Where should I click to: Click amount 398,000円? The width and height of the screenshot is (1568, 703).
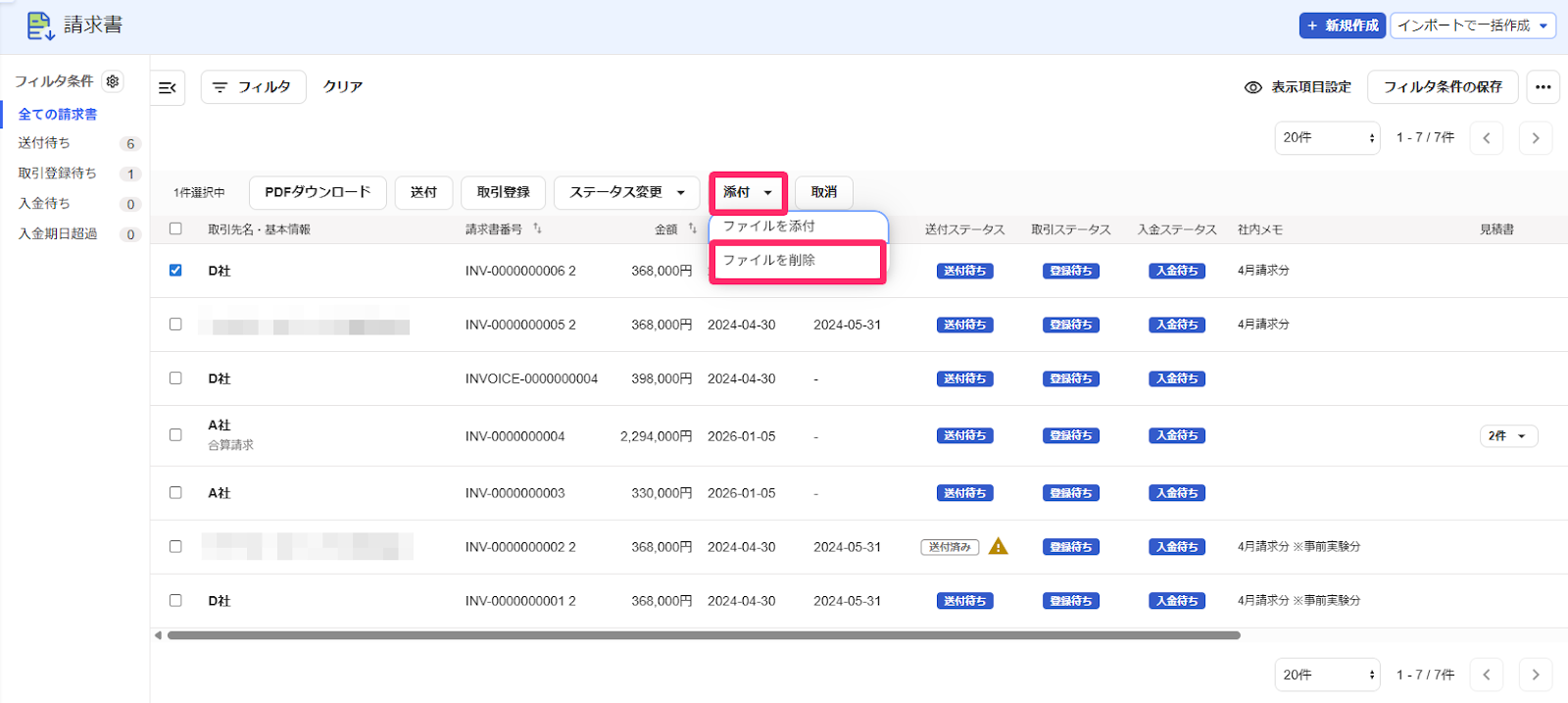click(661, 378)
